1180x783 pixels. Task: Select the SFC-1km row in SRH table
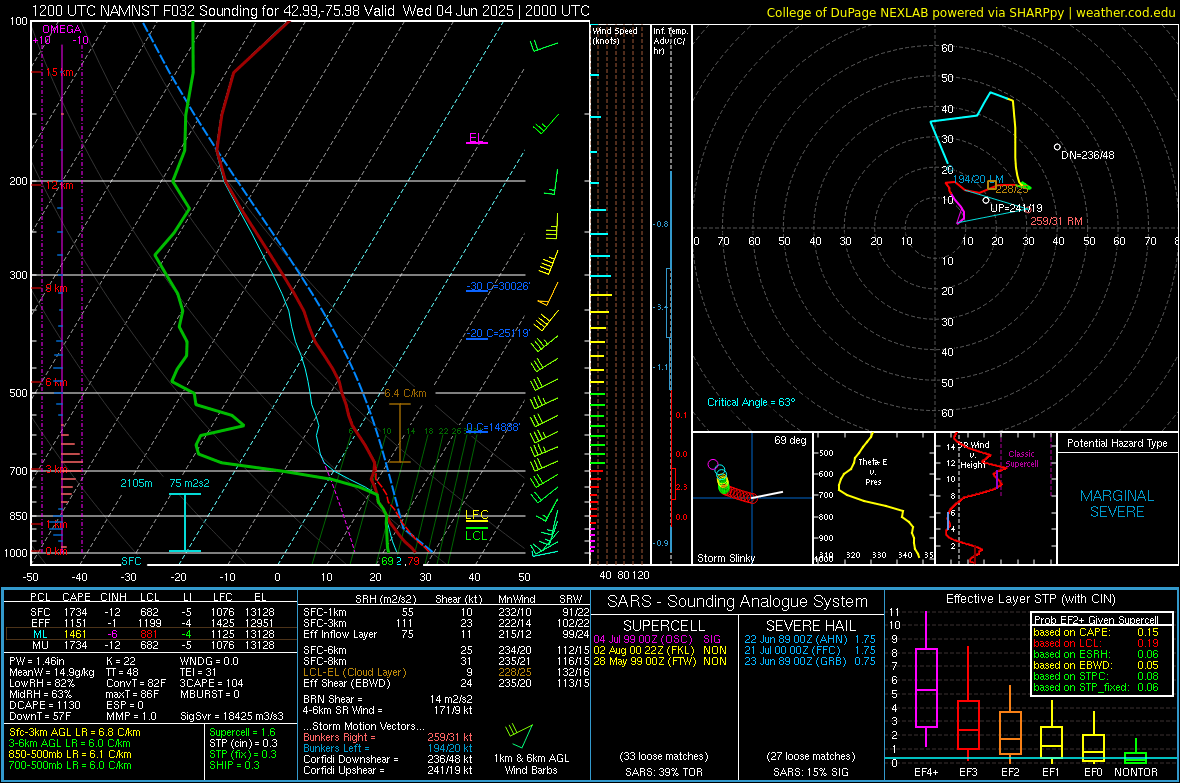click(446, 612)
